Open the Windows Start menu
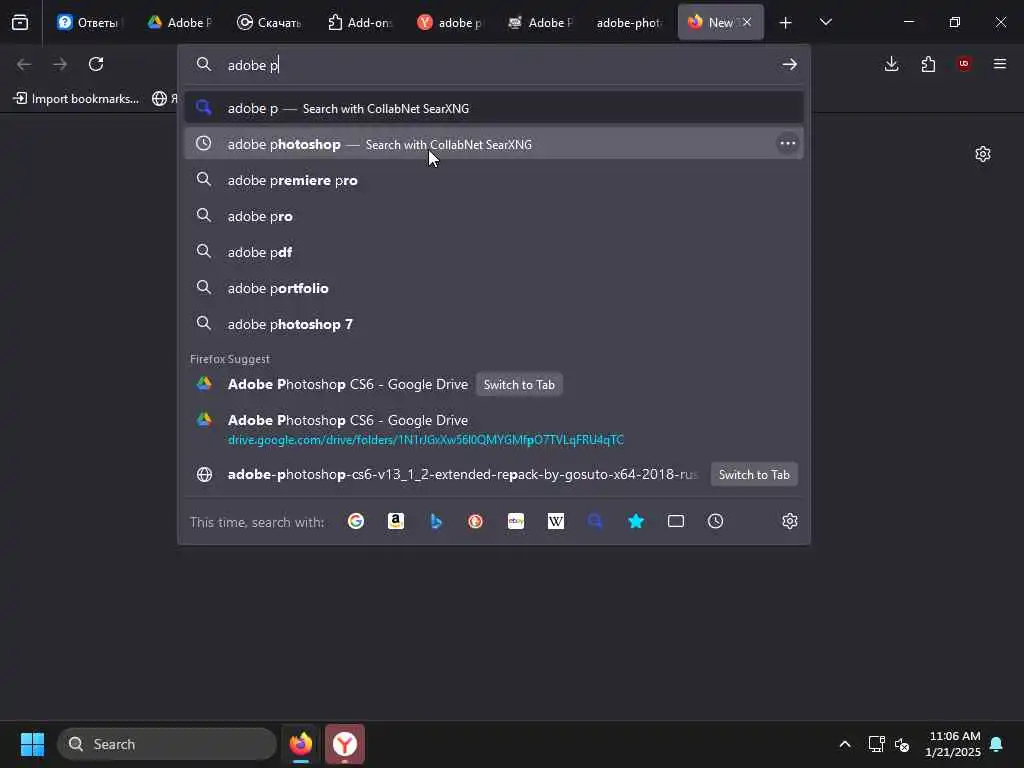Image resolution: width=1024 pixels, height=768 pixels. click(x=32, y=744)
